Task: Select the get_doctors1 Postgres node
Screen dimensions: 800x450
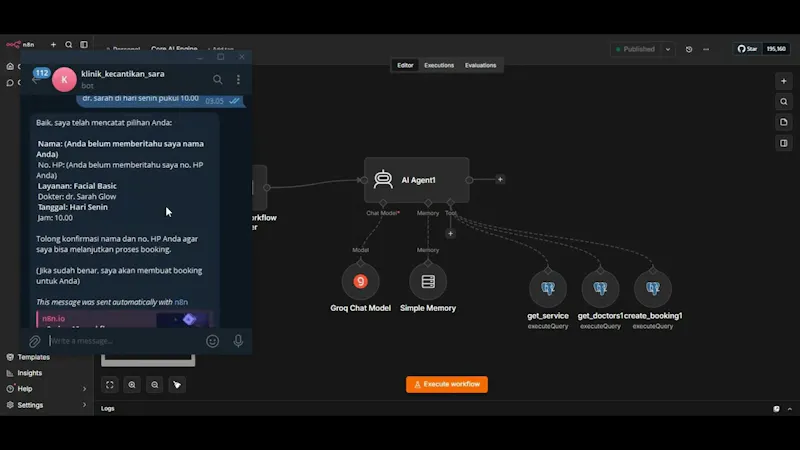Action: pyautogui.click(x=601, y=289)
